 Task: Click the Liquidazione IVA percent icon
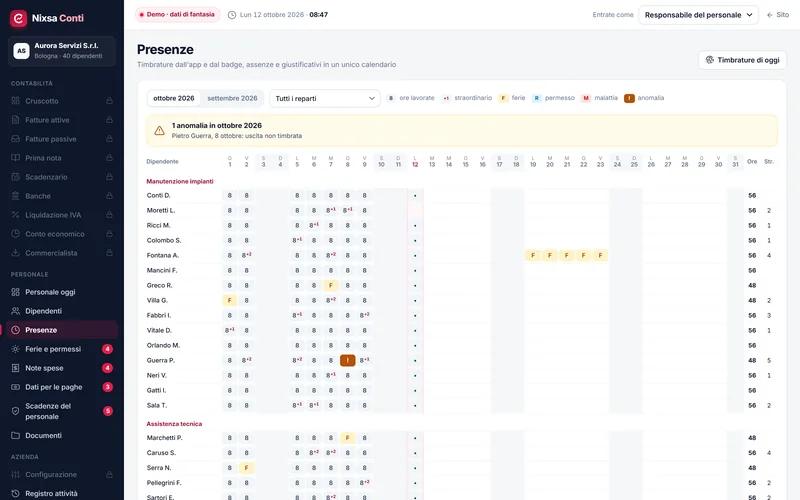pos(15,215)
